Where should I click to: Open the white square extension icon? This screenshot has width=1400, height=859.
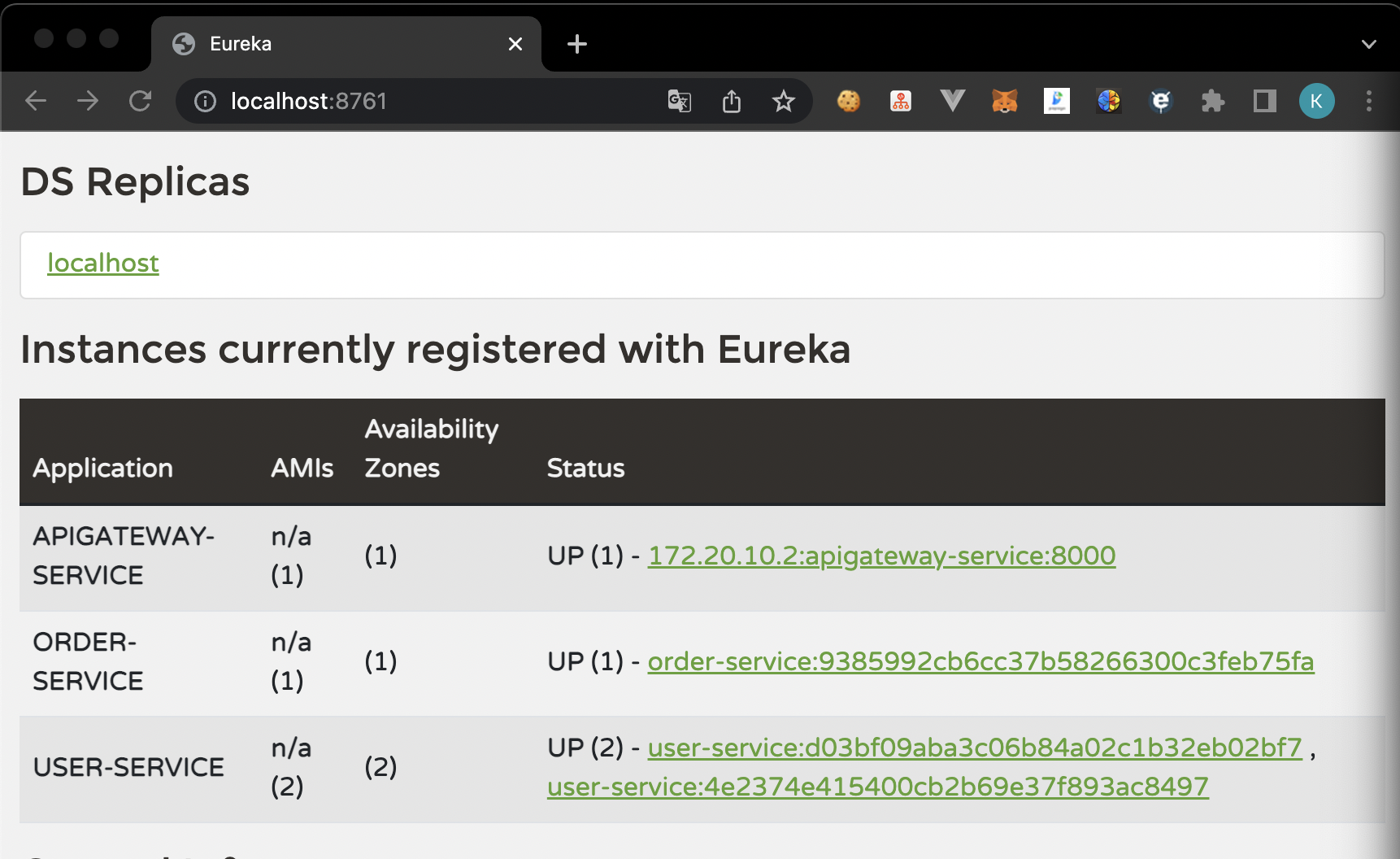[x=1057, y=101]
